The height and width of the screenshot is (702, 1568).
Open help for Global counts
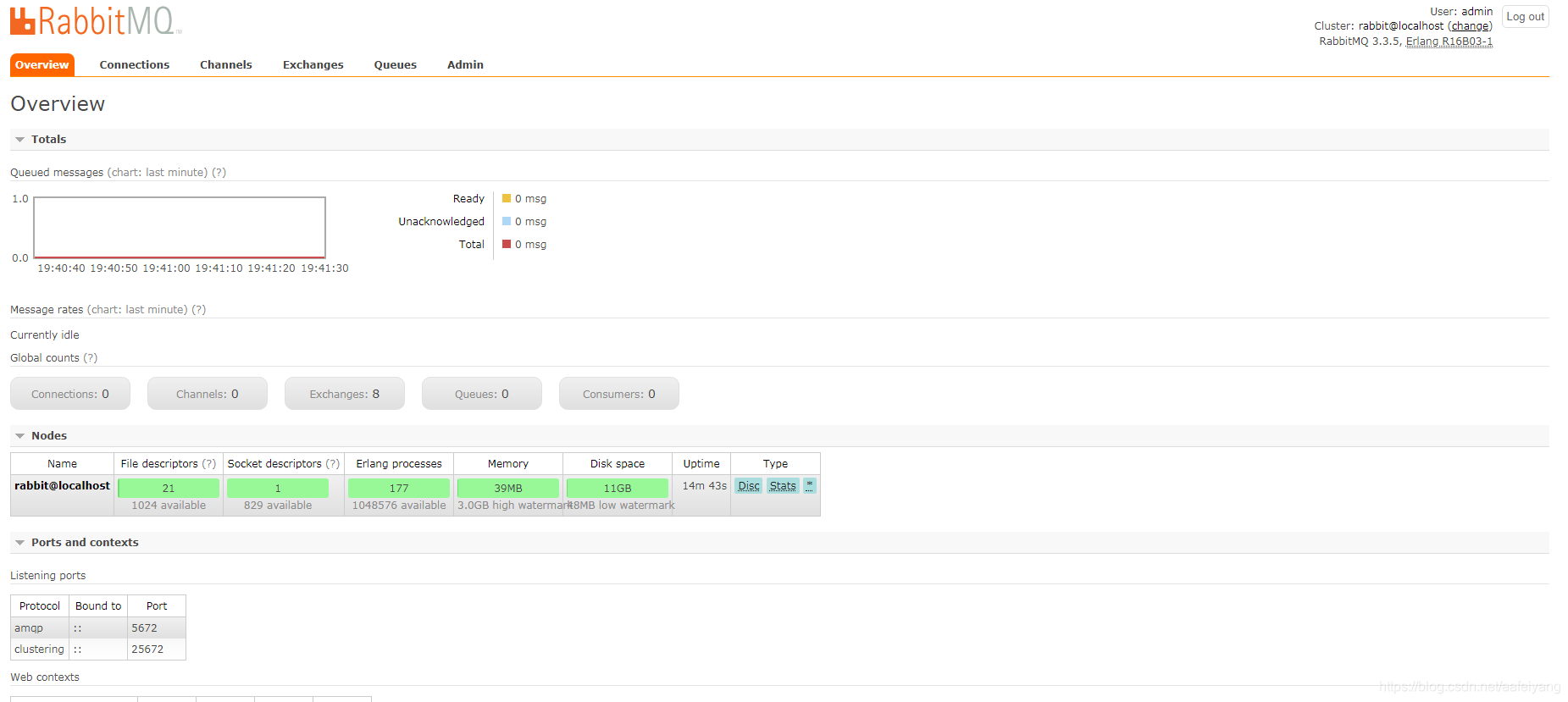coord(90,358)
